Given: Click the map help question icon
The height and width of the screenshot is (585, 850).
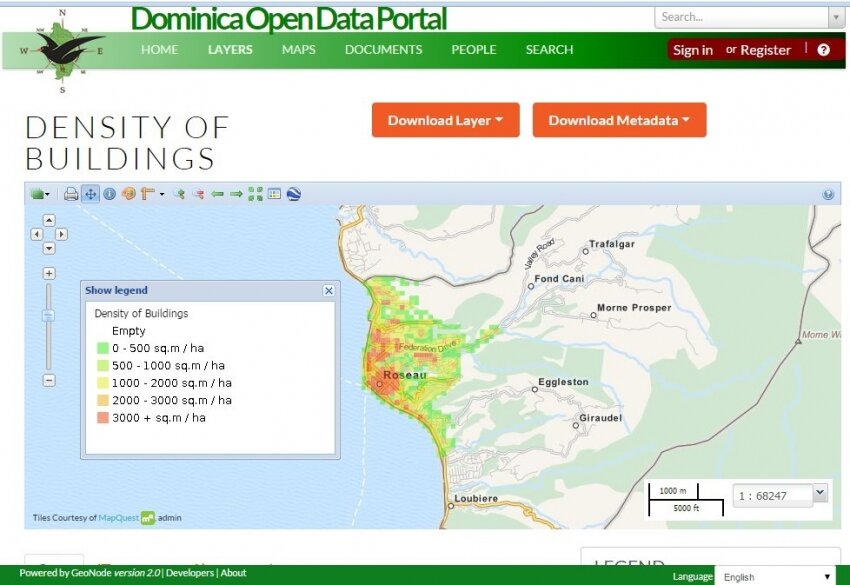Looking at the screenshot, I should (828, 195).
